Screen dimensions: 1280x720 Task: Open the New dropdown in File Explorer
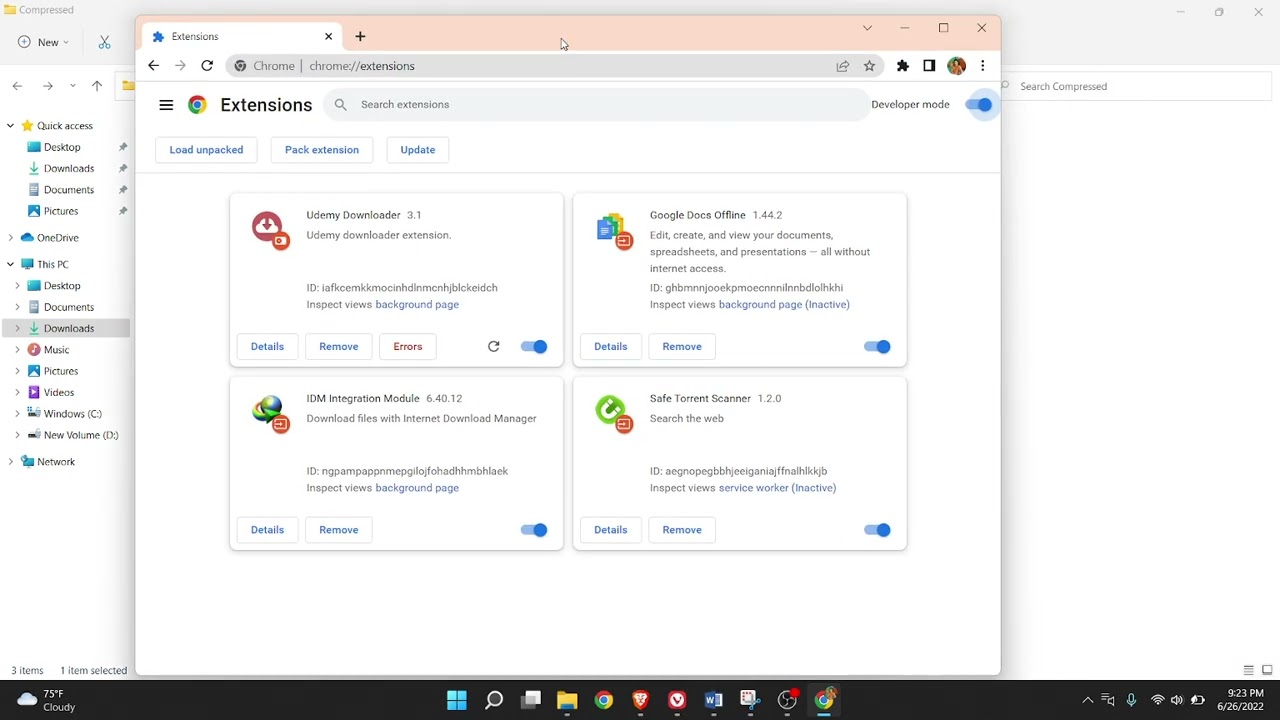pos(44,42)
